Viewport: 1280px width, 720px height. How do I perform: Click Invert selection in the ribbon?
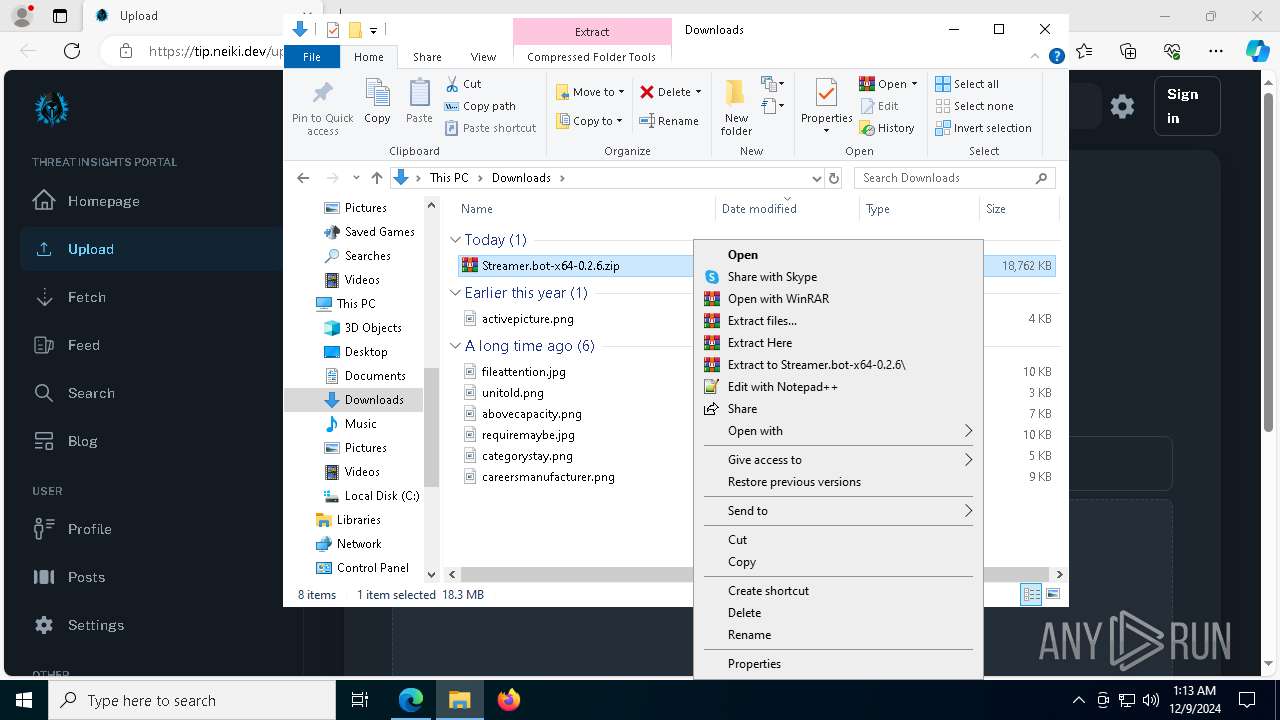click(x=983, y=128)
